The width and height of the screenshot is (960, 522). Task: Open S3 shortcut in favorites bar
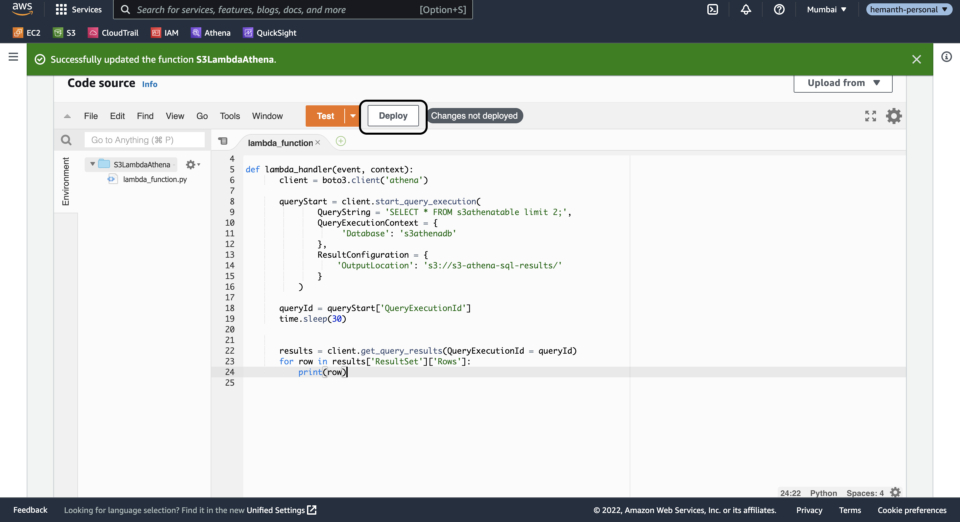(64, 33)
